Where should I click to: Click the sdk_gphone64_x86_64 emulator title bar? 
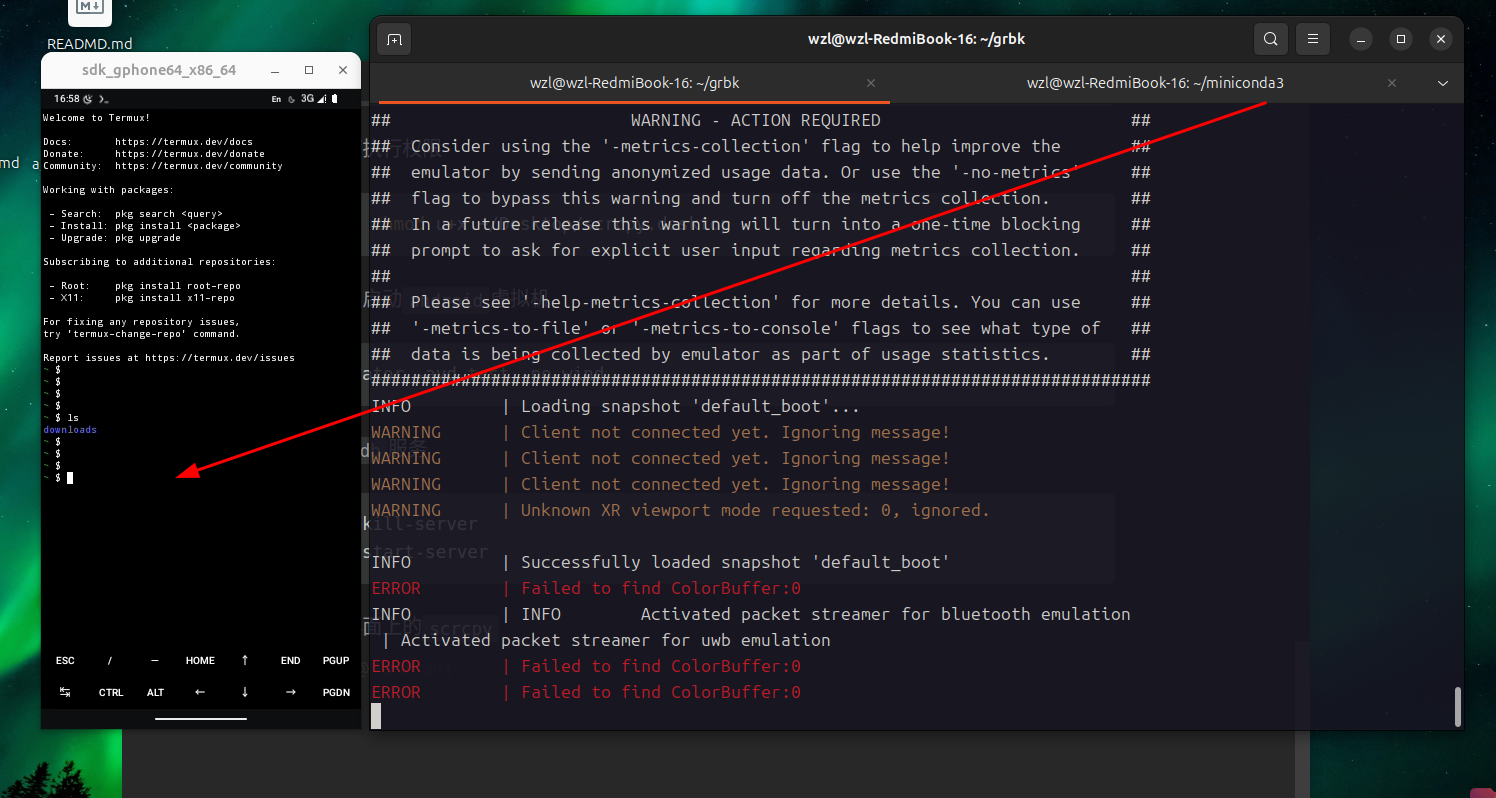[159, 70]
